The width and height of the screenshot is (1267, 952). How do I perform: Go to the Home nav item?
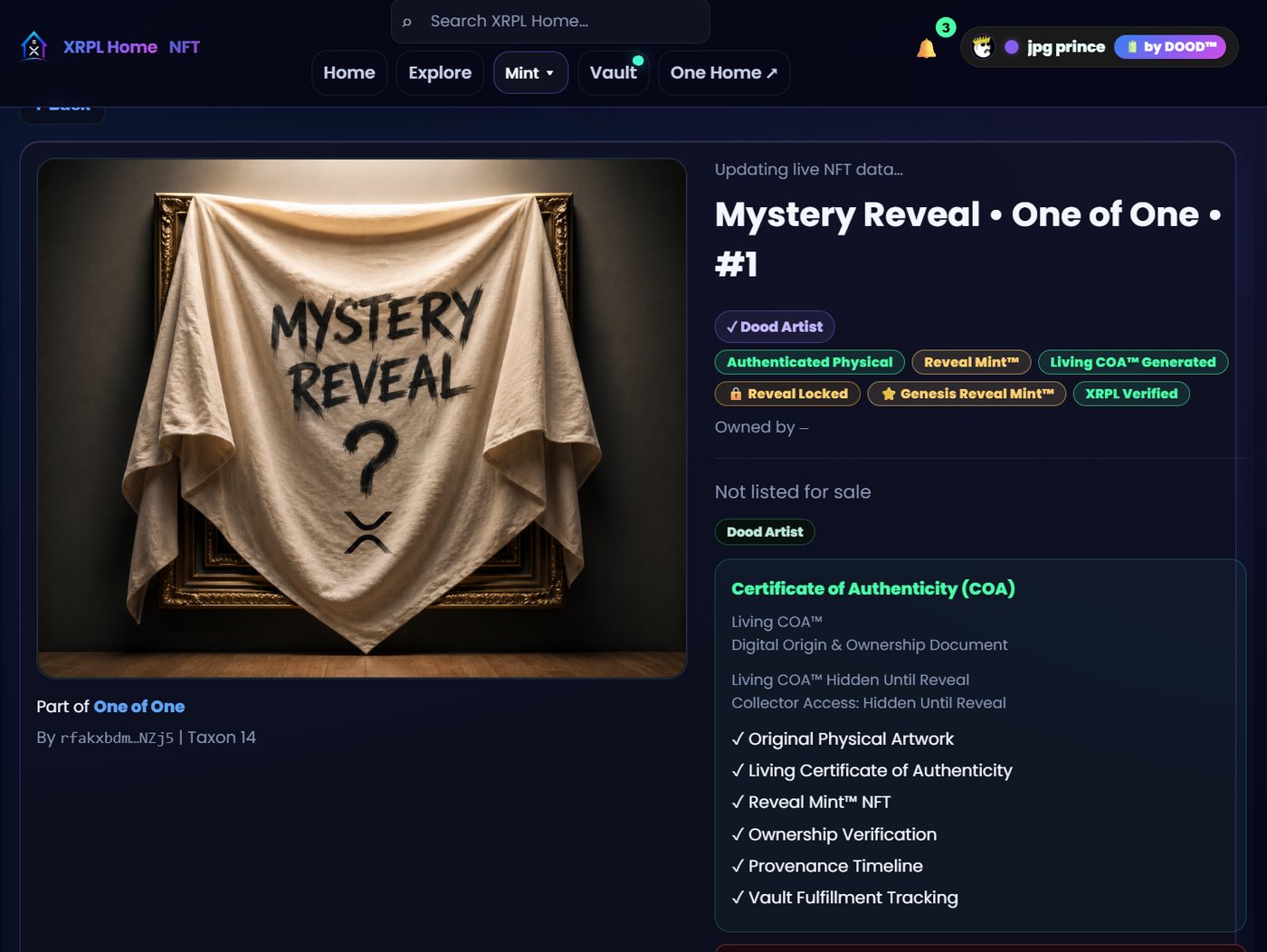point(349,72)
